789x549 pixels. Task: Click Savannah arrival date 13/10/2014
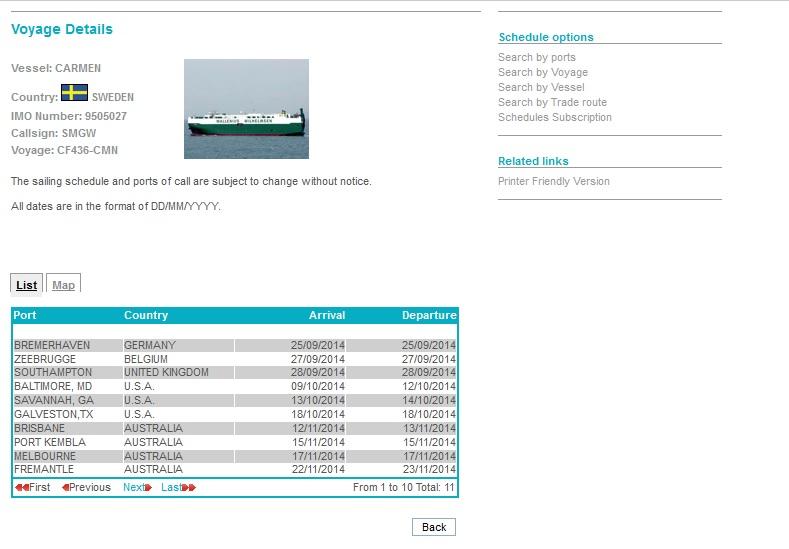point(318,401)
